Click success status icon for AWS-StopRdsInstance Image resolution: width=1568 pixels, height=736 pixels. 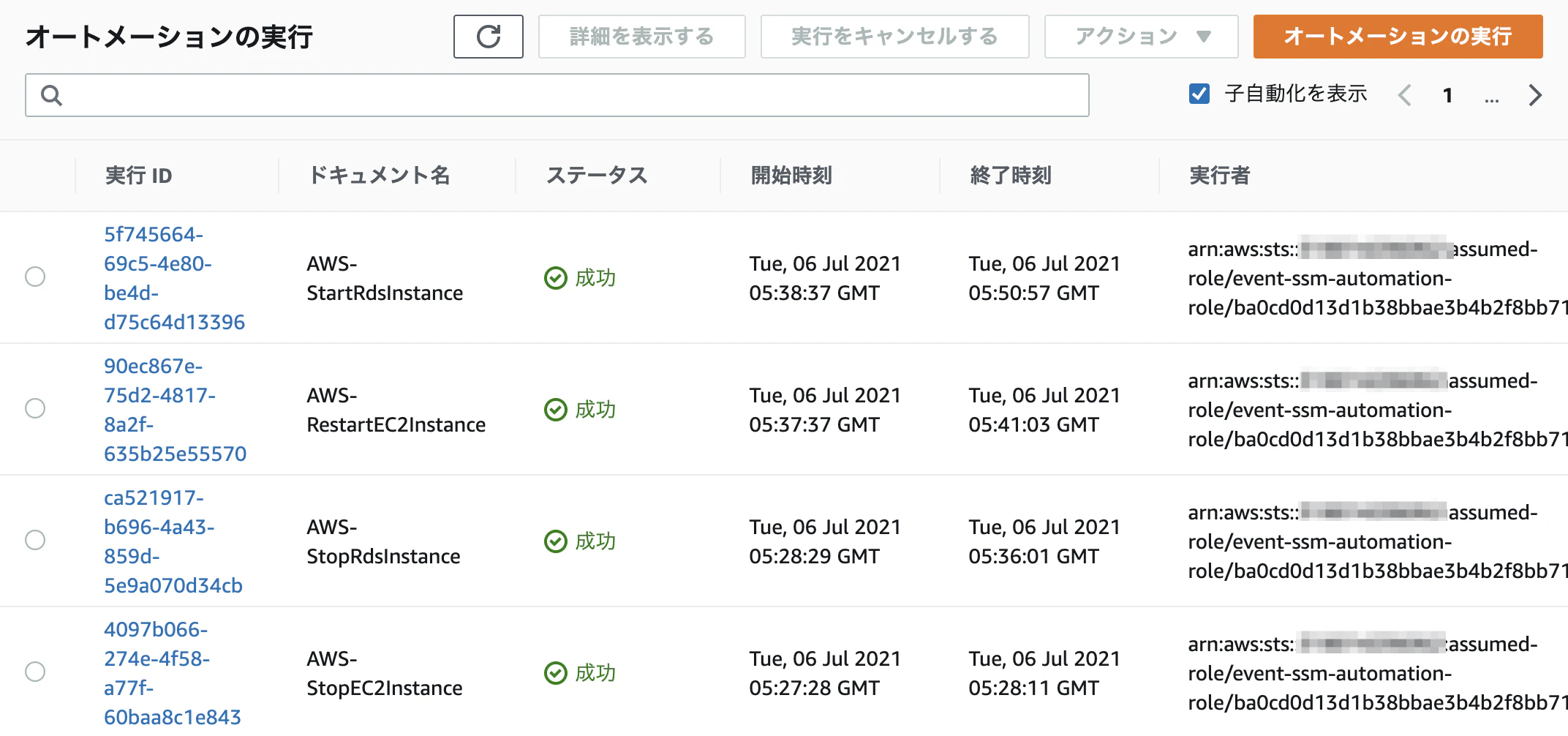(556, 541)
